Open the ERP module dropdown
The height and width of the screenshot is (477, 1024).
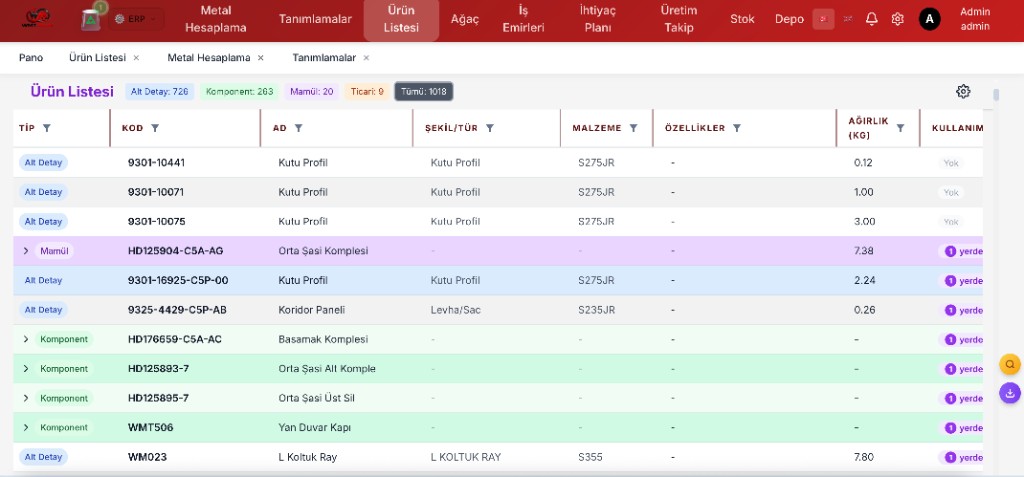[136, 19]
